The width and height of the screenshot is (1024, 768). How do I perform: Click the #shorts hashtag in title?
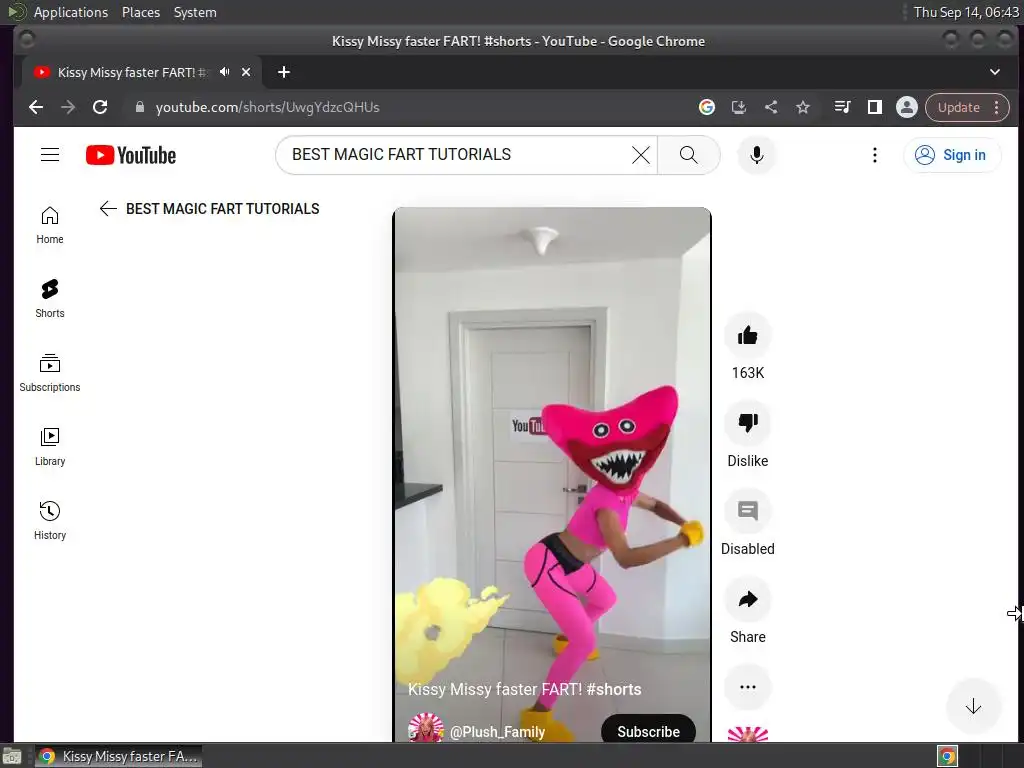[614, 689]
